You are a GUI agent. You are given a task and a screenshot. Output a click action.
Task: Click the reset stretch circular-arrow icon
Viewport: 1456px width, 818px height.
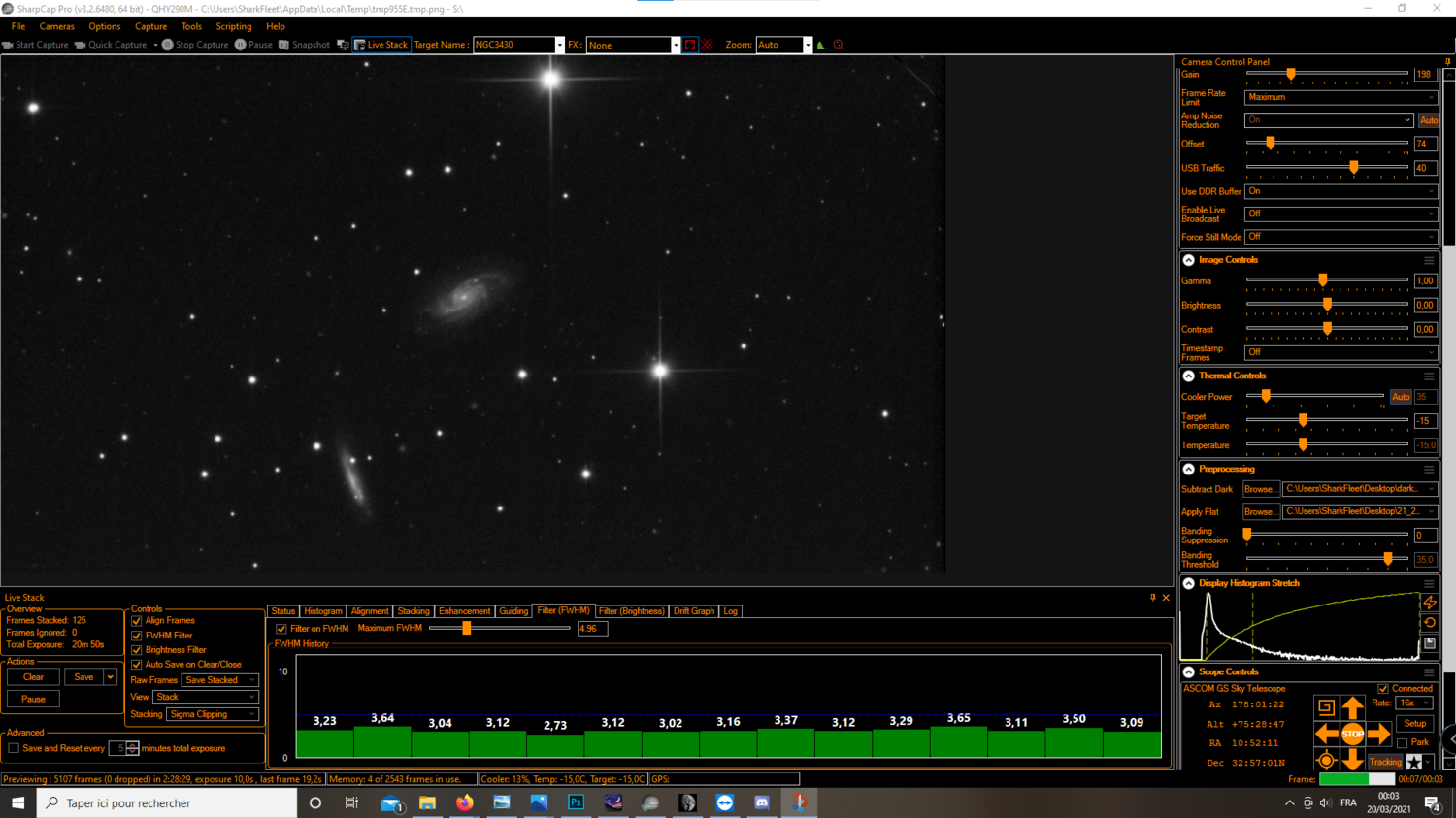[1430, 622]
